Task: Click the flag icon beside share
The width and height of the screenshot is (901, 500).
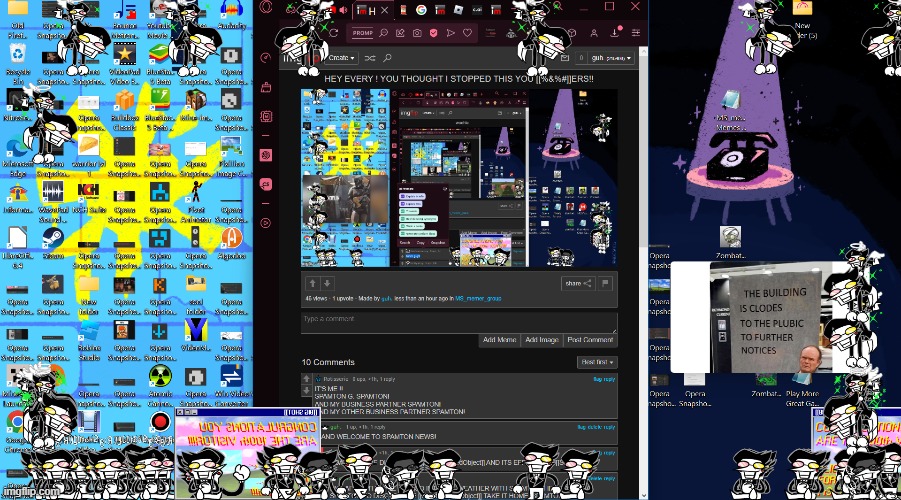Action: tap(605, 283)
